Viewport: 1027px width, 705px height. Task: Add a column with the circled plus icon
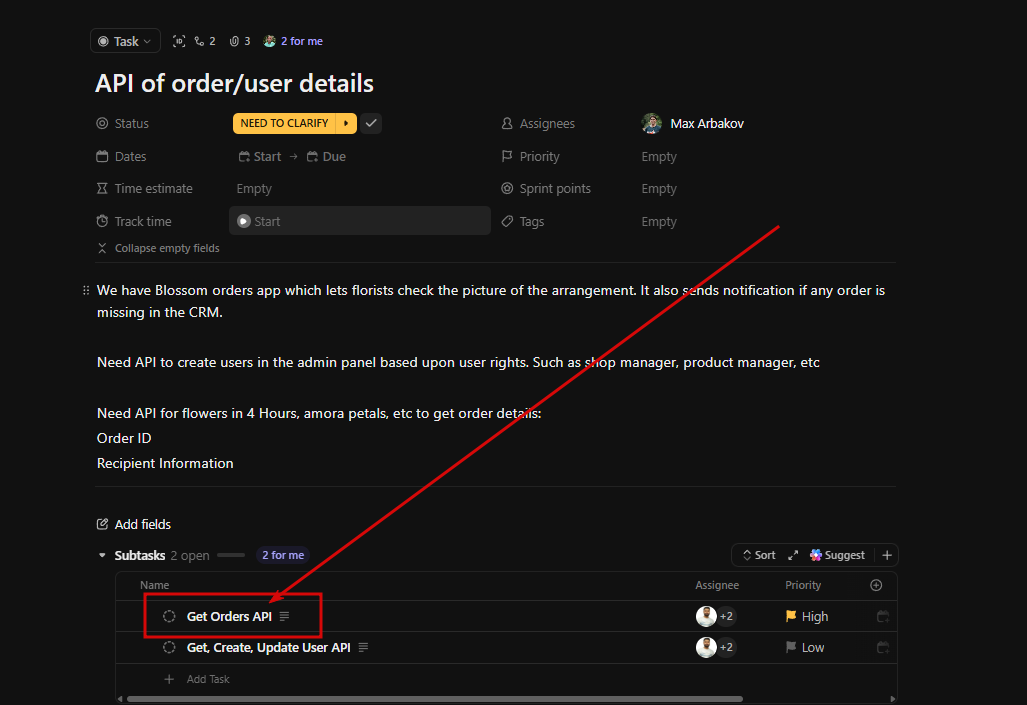pos(876,585)
